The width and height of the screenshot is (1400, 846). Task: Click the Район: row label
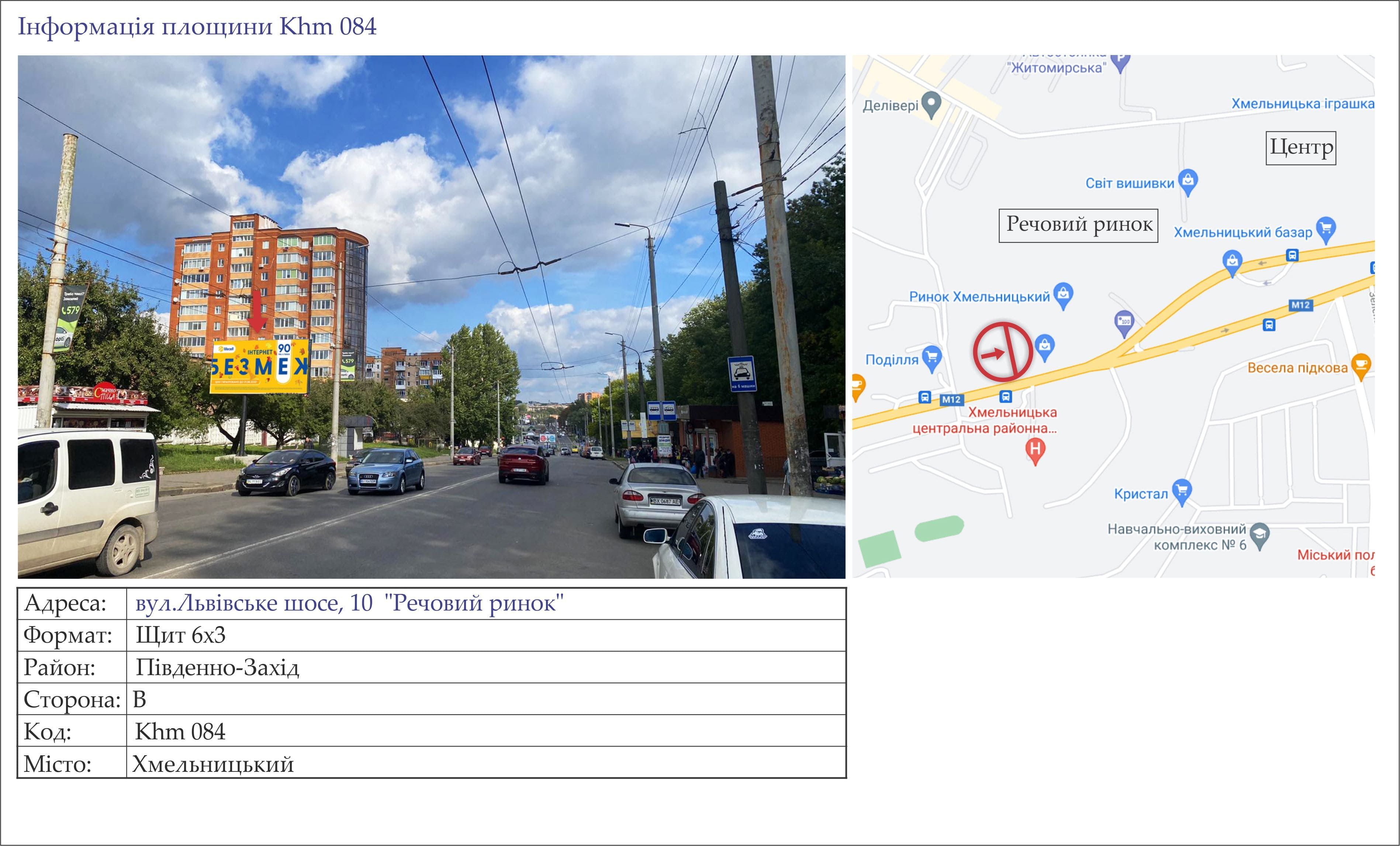coord(59,667)
